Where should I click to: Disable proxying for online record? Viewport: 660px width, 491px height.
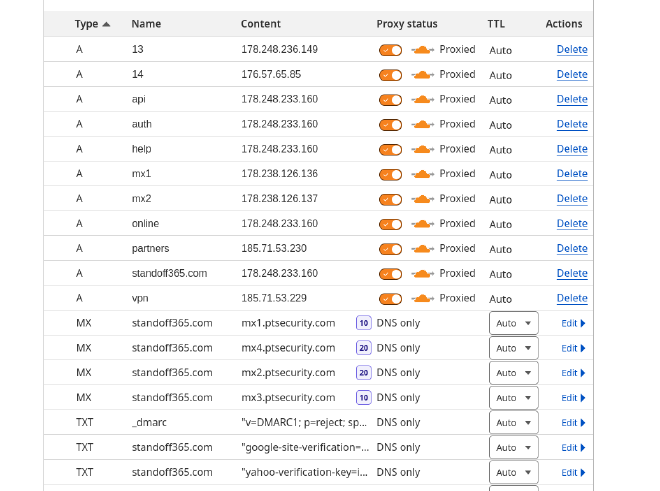(390, 224)
